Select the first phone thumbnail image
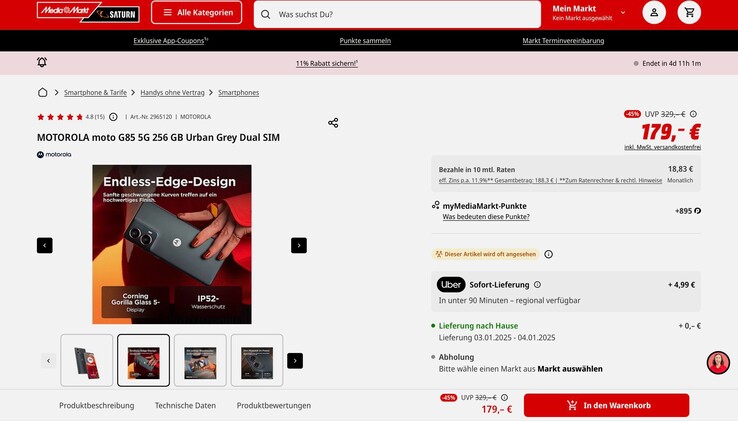The image size is (738, 421). point(87,361)
